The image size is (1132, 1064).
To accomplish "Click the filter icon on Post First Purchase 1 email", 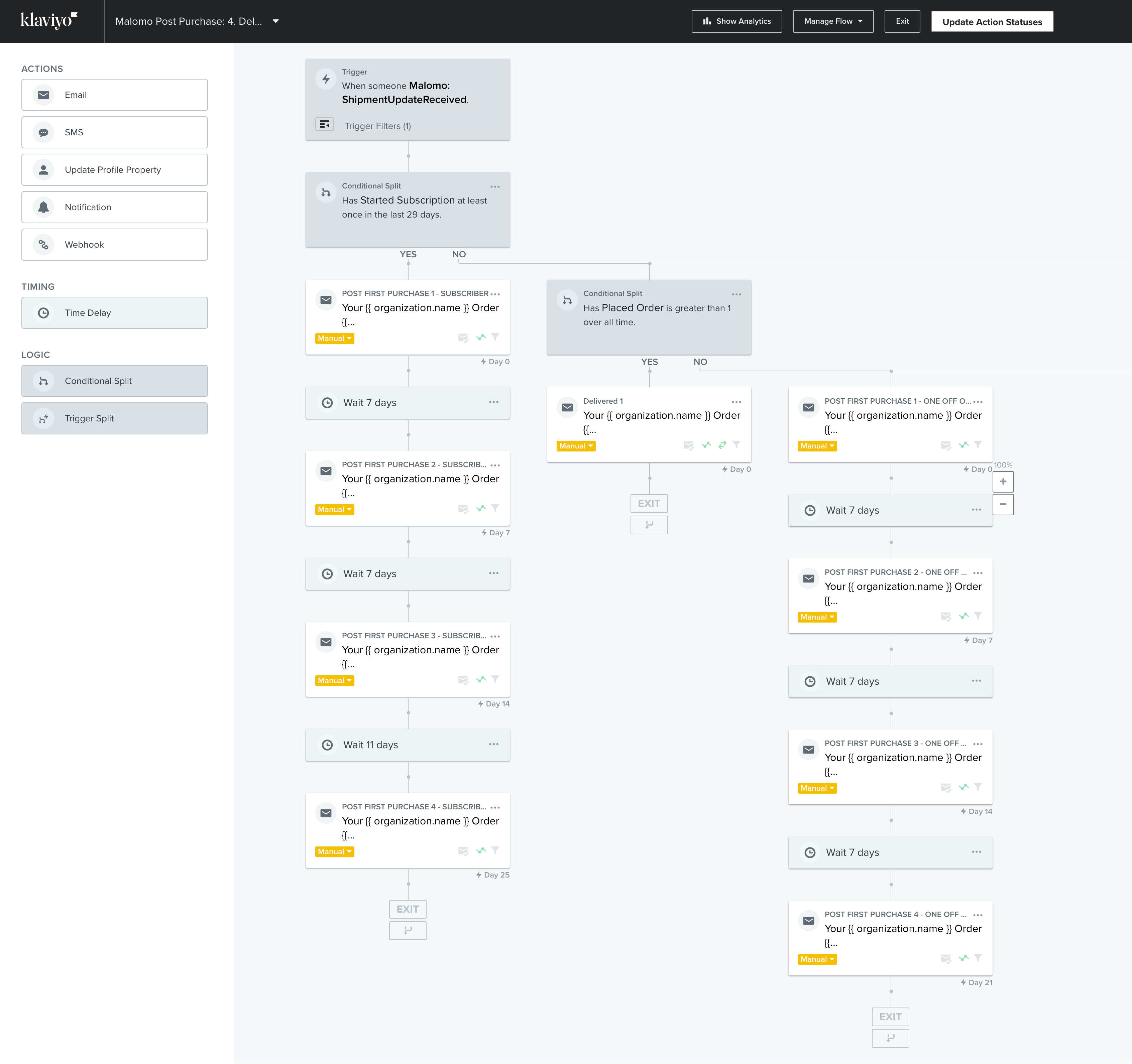I will point(495,337).
